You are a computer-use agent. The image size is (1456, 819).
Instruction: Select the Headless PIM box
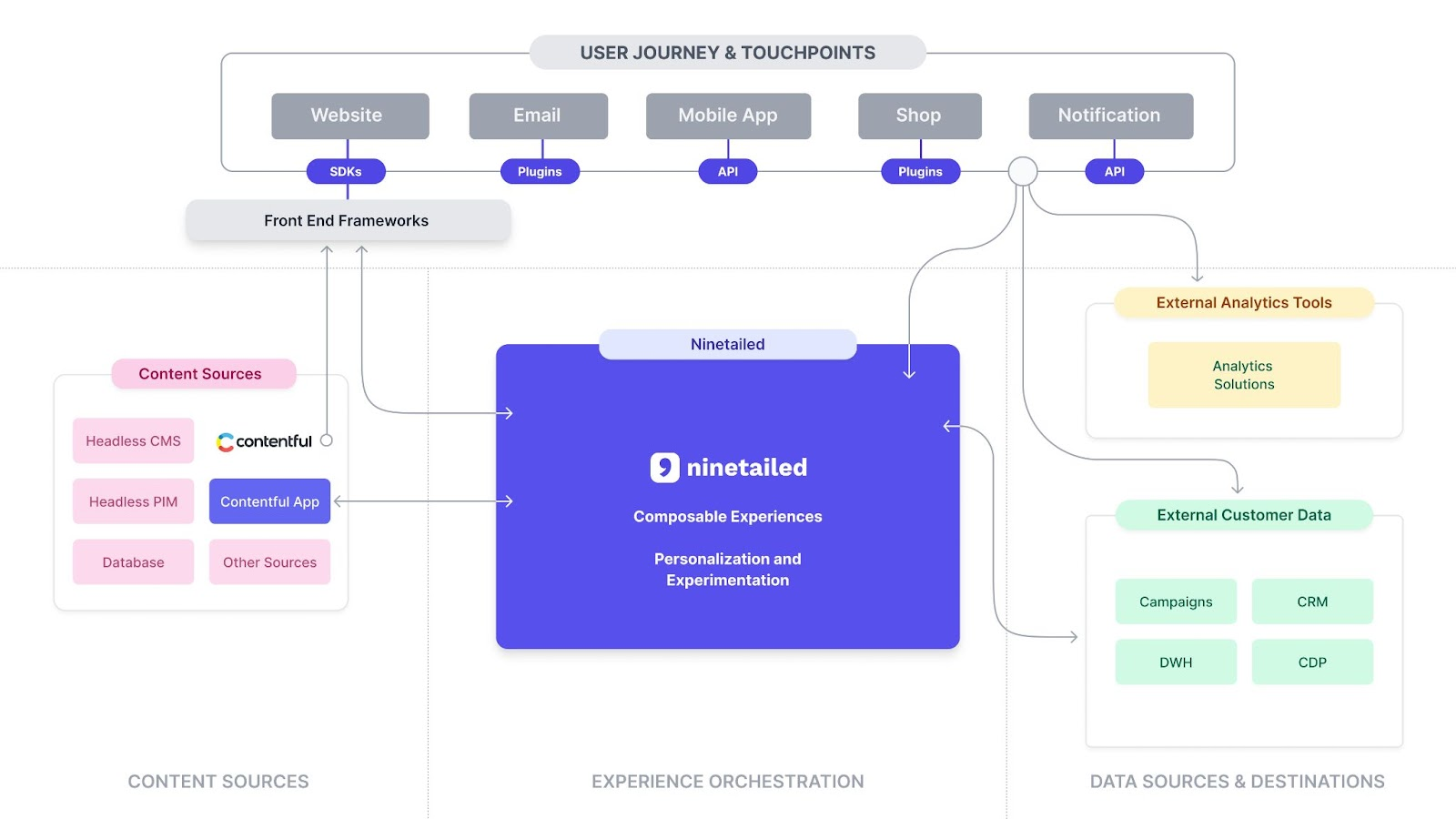click(134, 501)
